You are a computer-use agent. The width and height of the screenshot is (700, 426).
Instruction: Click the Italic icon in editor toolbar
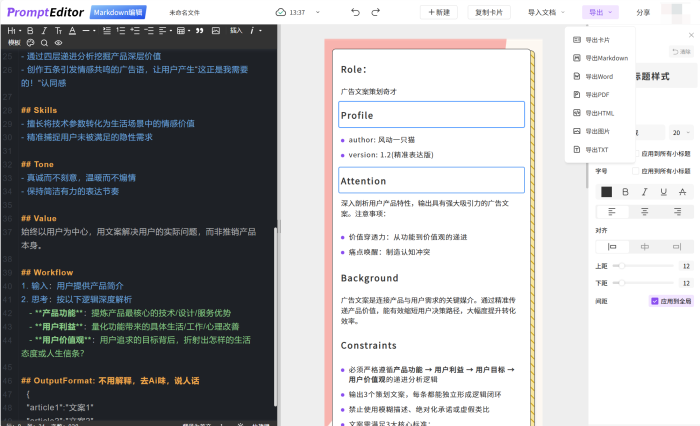tap(44, 30)
